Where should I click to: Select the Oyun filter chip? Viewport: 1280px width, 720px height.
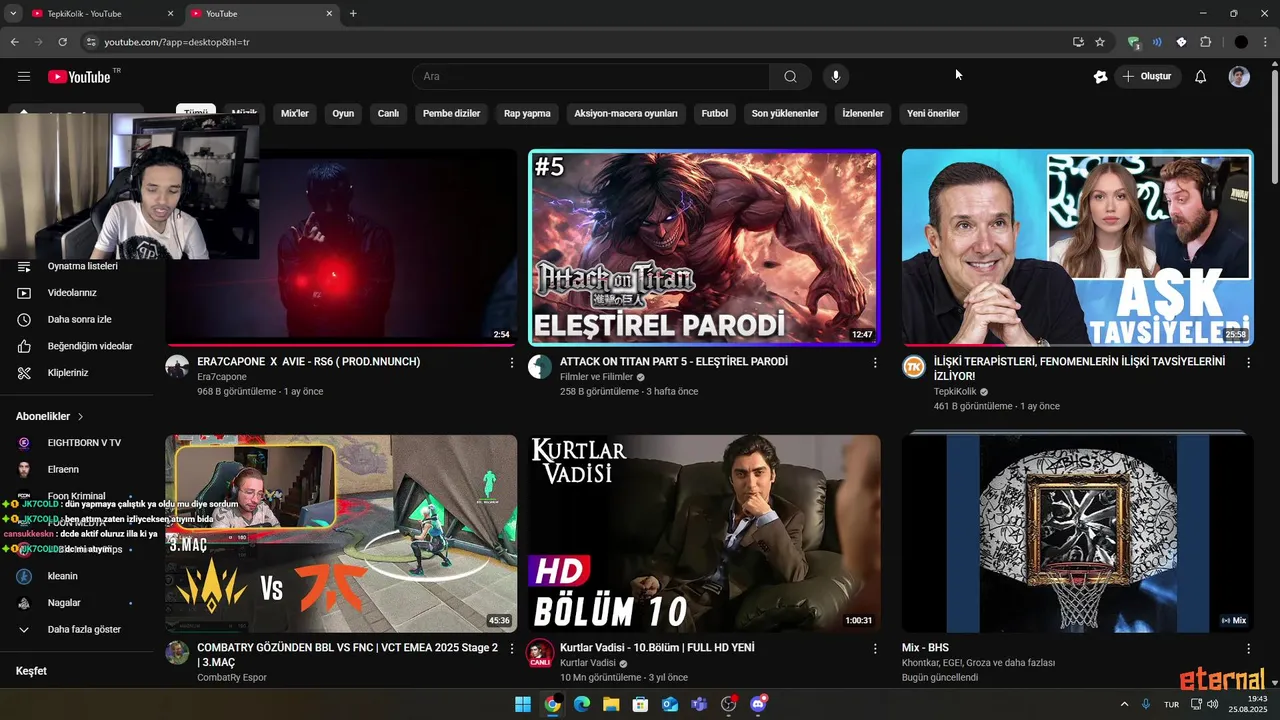click(x=343, y=114)
